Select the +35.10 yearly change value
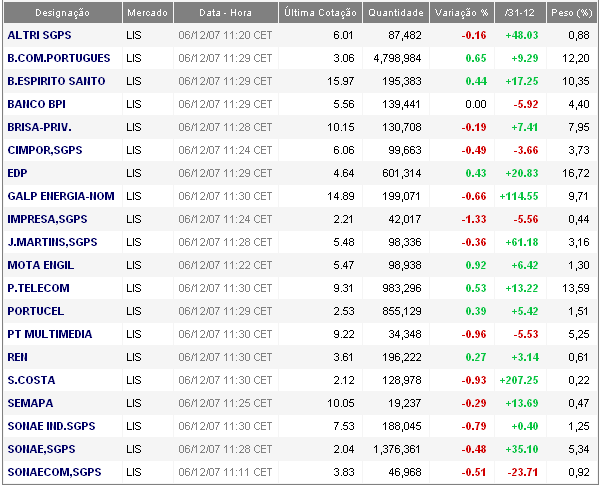This screenshot has height=488, width=603. click(522, 449)
